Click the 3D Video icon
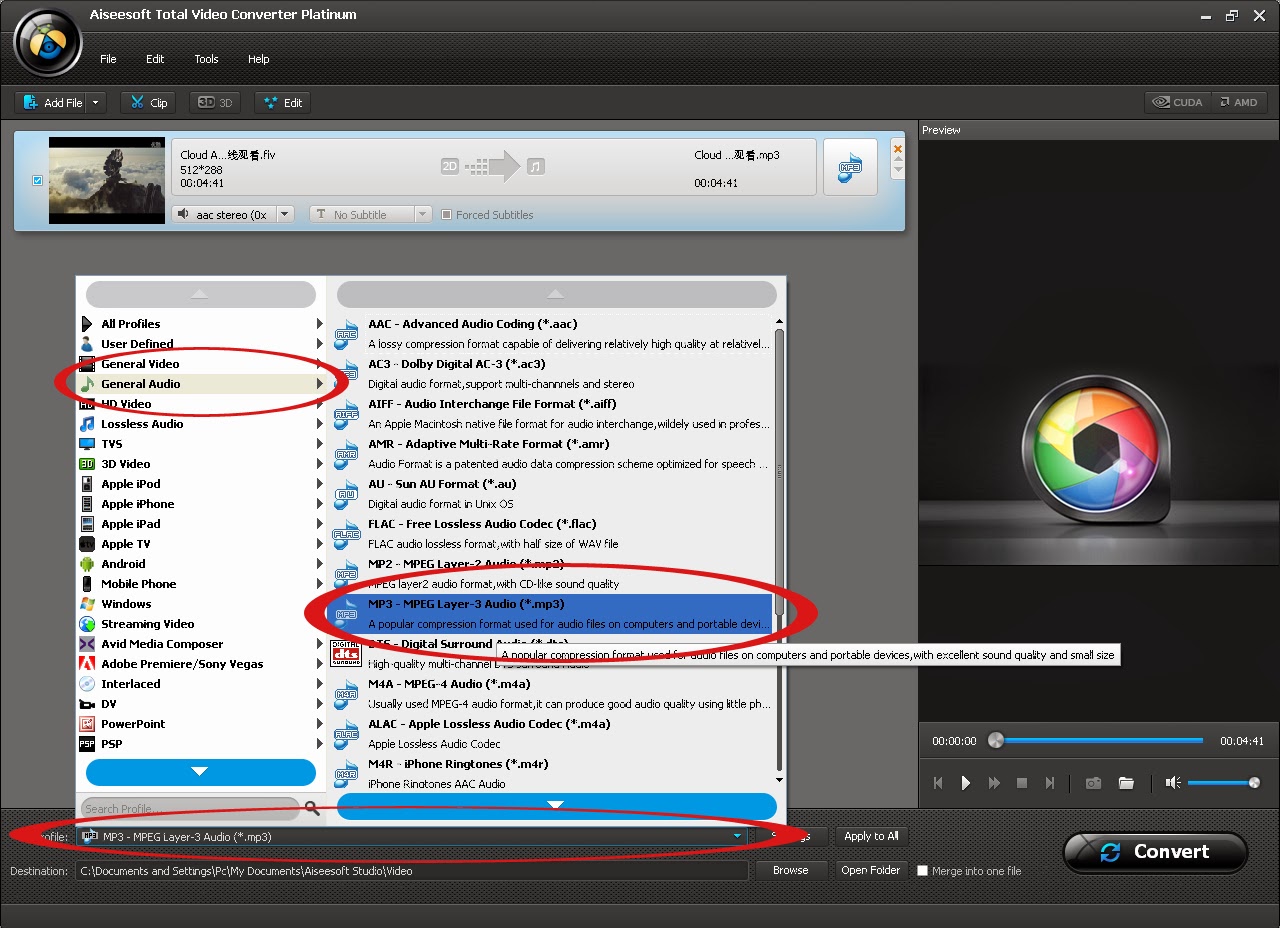 click(87, 464)
